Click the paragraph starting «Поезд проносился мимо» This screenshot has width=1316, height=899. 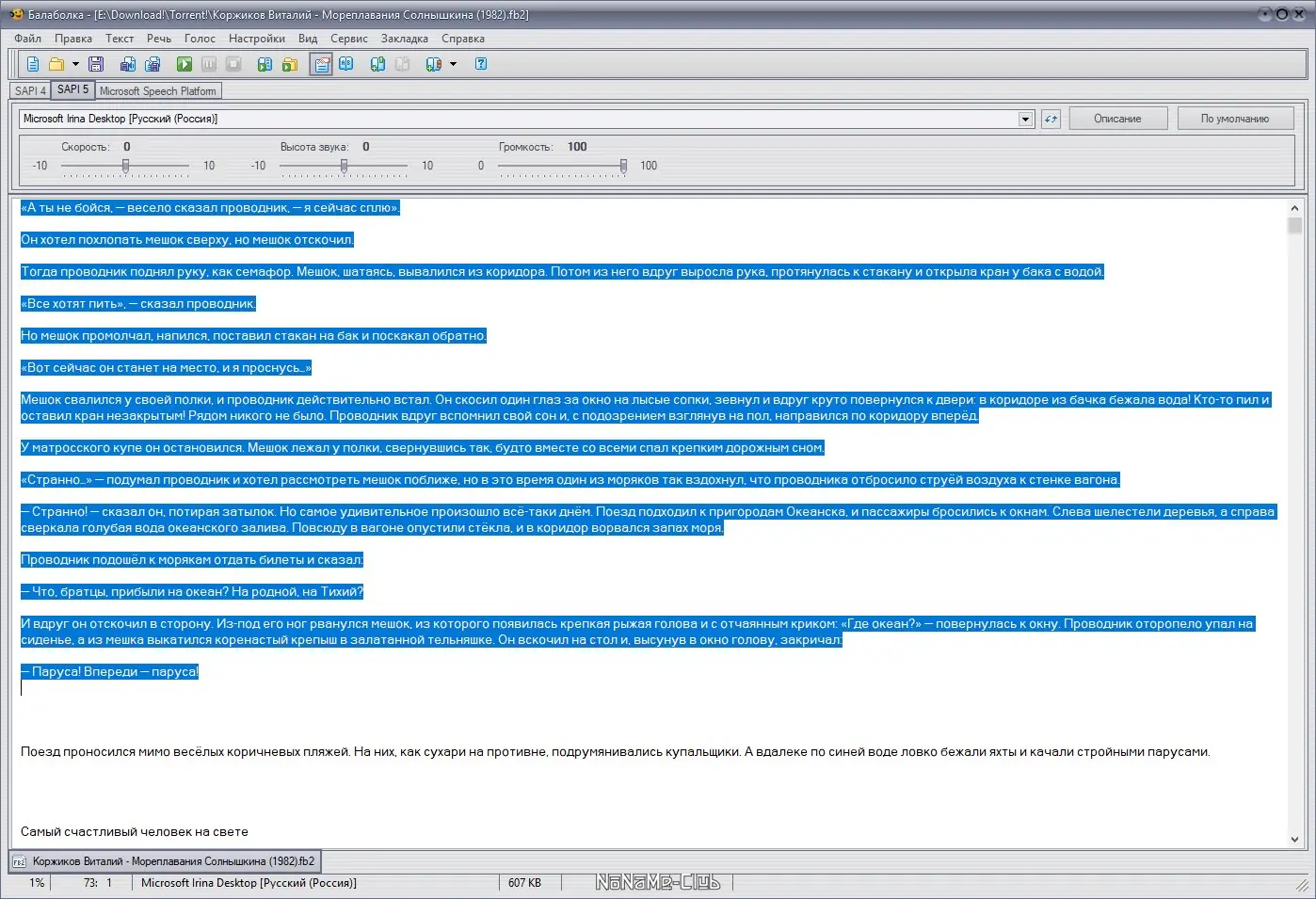tap(615, 752)
